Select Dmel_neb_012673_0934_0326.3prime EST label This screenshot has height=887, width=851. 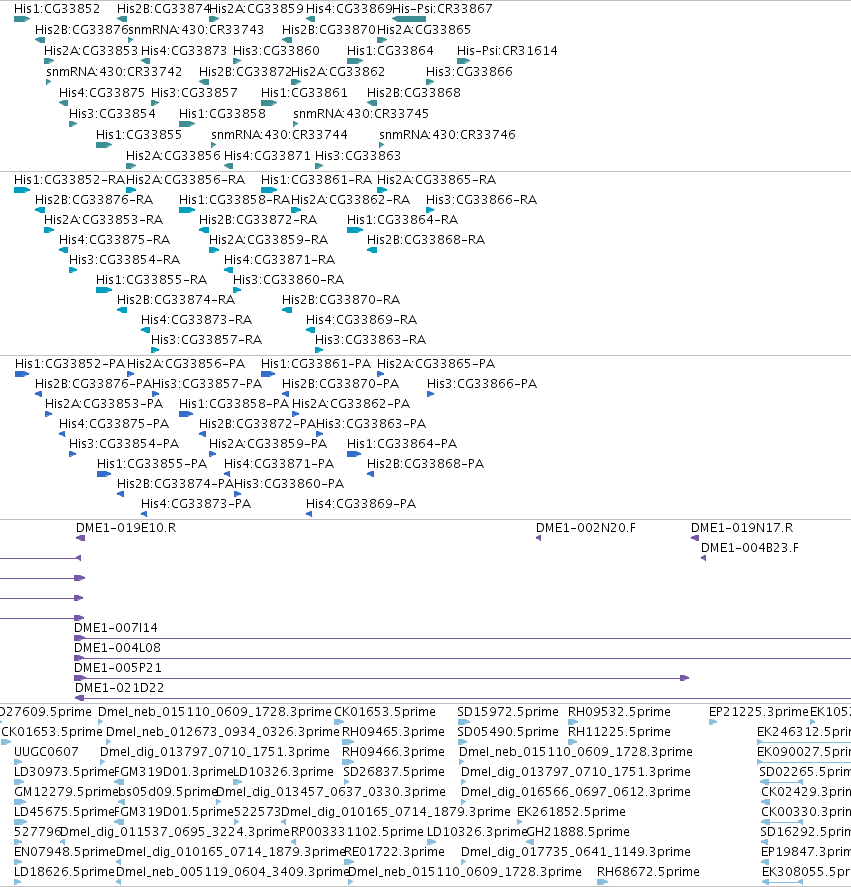pyautogui.click(x=223, y=732)
